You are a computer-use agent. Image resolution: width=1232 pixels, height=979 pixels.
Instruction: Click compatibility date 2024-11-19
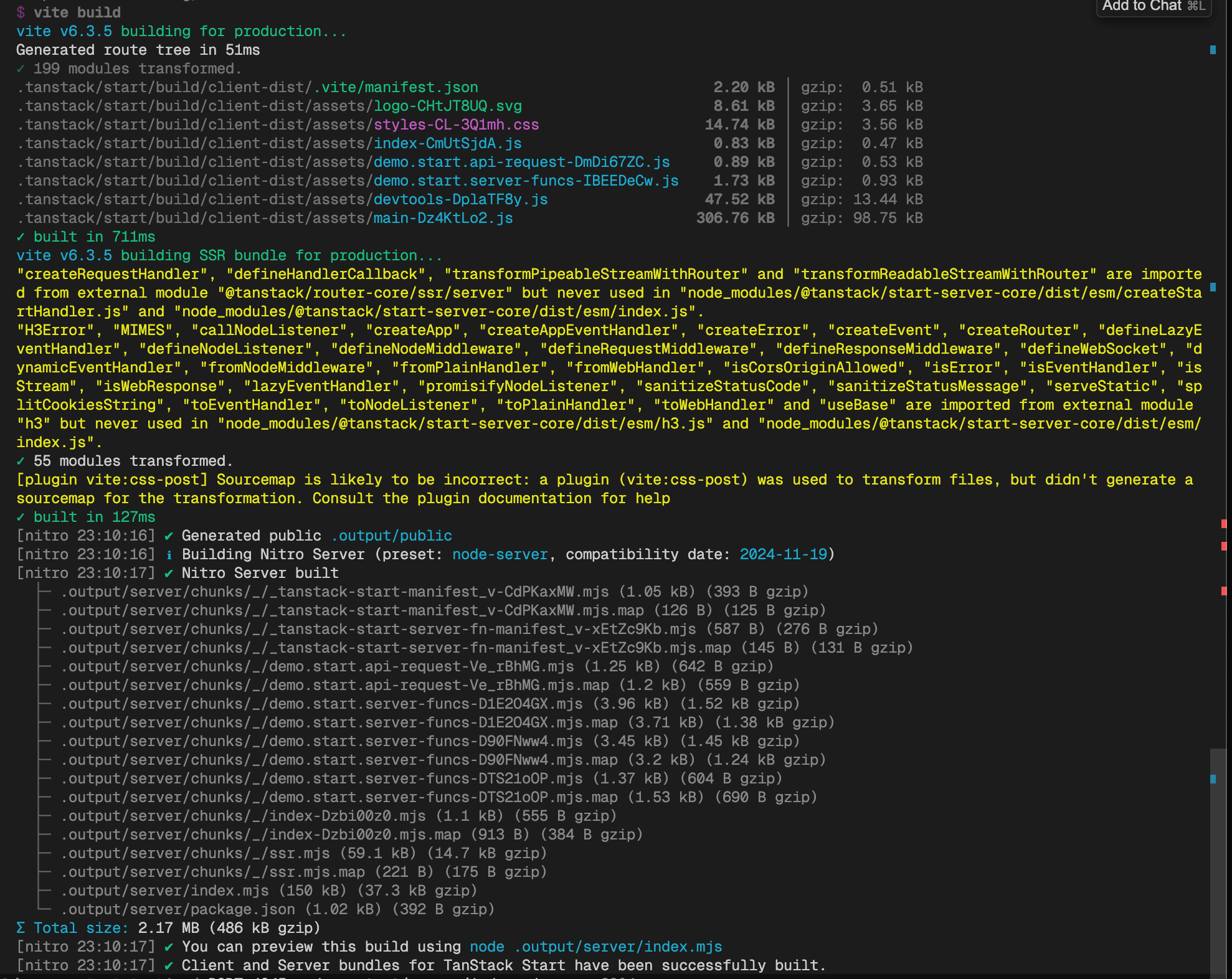pyautogui.click(x=784, y=554)
